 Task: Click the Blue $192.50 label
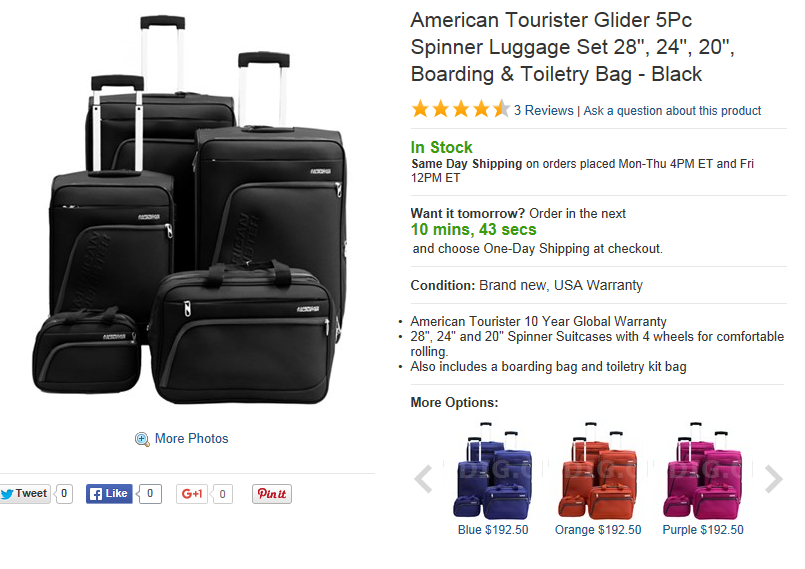493,530
